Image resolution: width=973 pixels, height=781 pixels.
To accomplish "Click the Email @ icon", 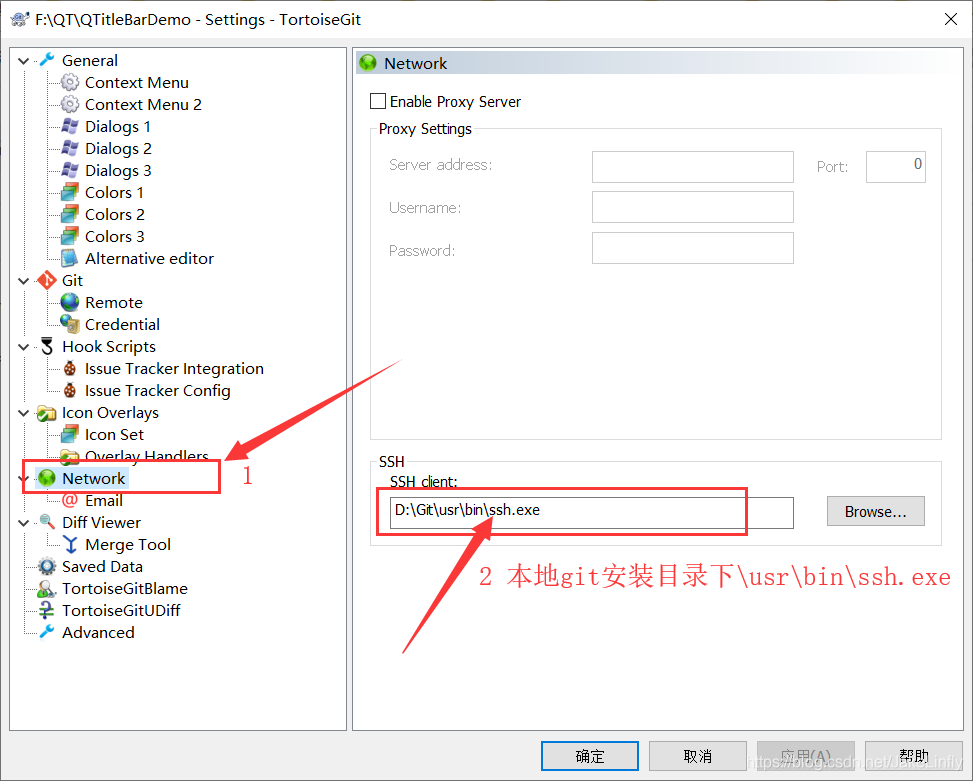I will click(70, 500).
